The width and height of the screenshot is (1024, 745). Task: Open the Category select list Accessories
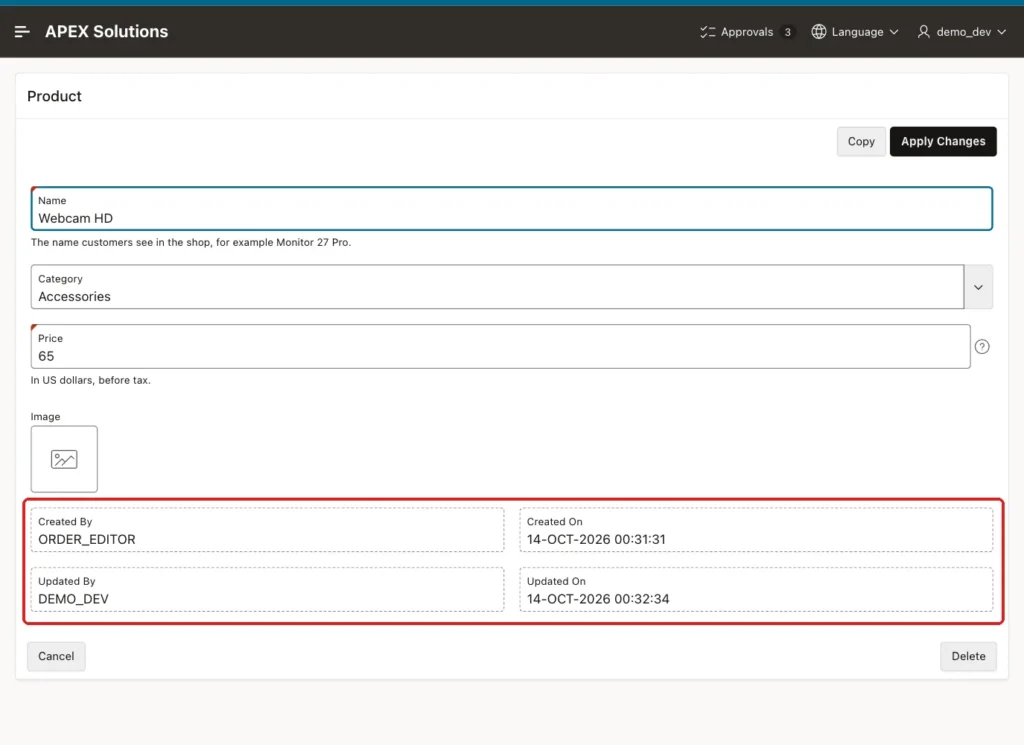[x=497, y=287]
